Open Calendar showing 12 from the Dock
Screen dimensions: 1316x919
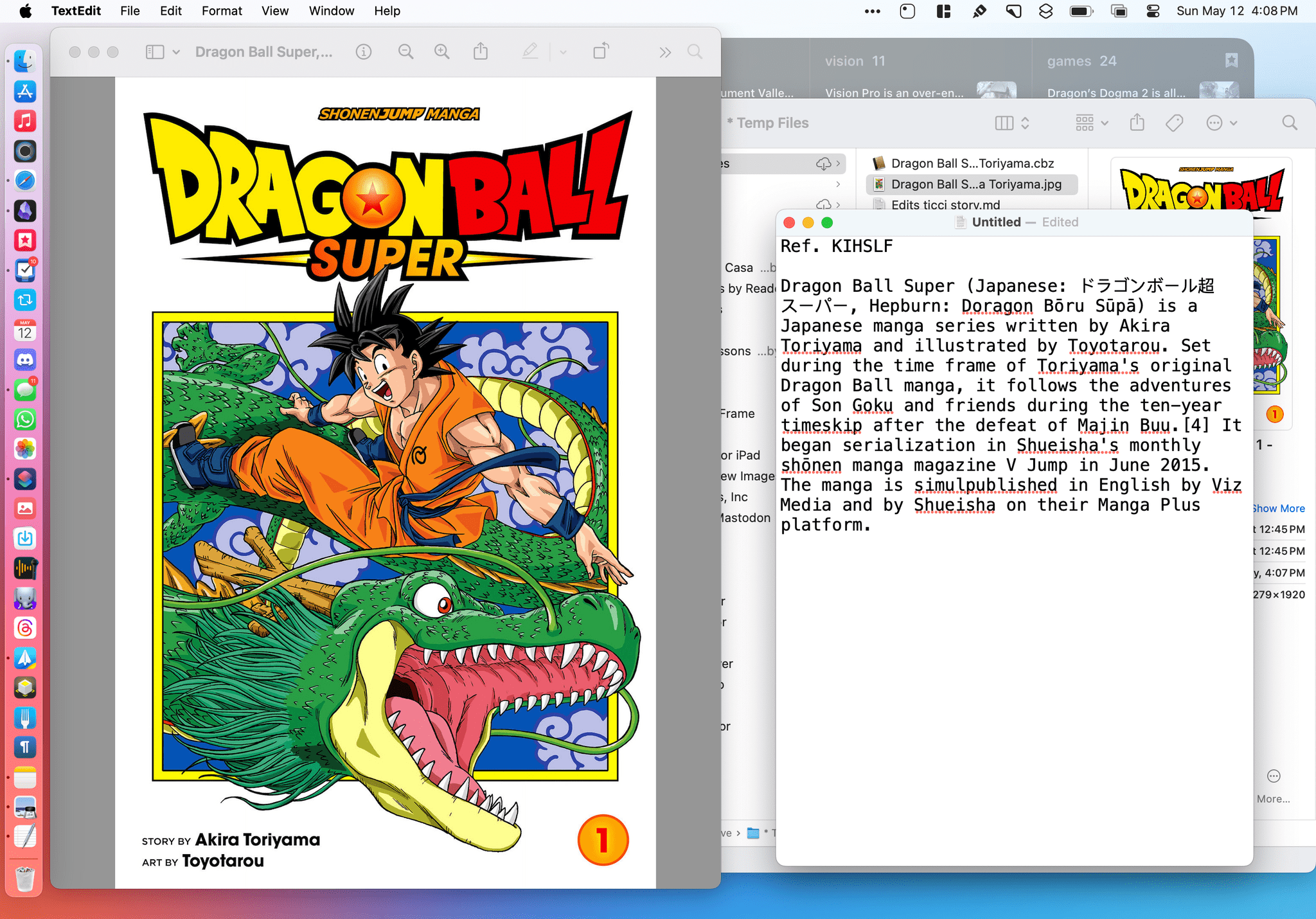coord(25,330)
